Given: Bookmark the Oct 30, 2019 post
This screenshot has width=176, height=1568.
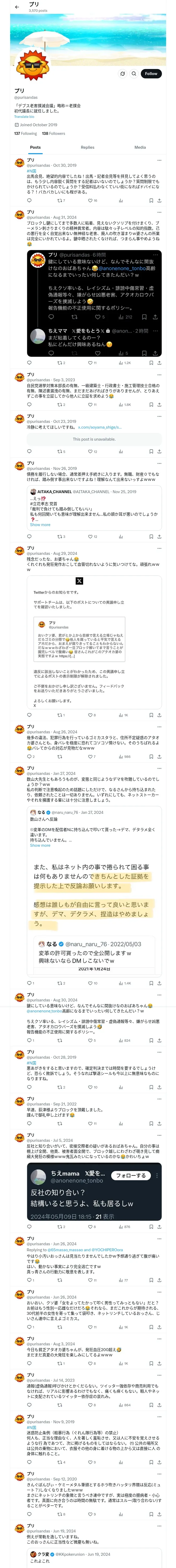Looking at the screenshot, I should pos(151,200).
